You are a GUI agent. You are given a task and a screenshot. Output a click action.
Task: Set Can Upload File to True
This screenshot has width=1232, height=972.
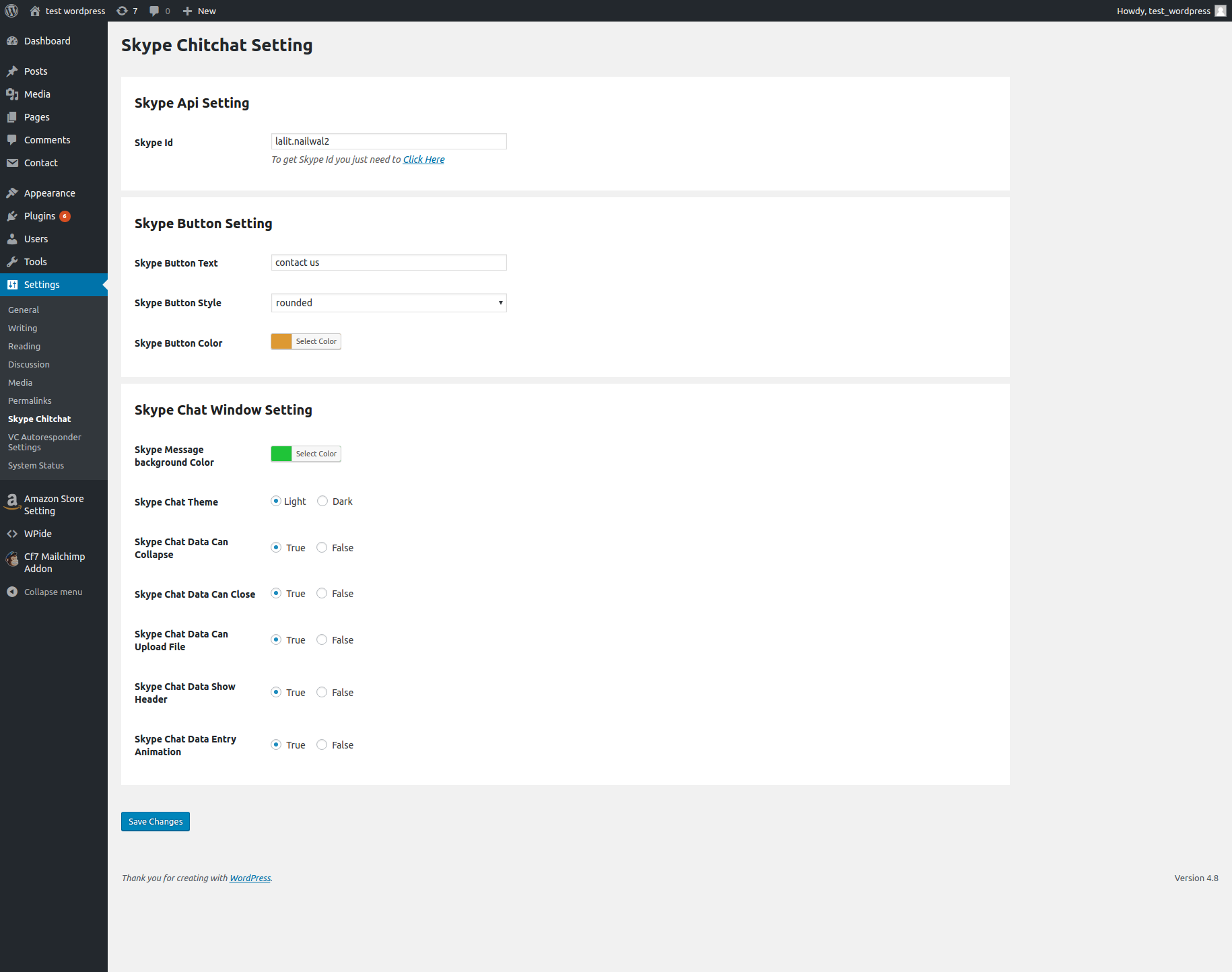276,639
